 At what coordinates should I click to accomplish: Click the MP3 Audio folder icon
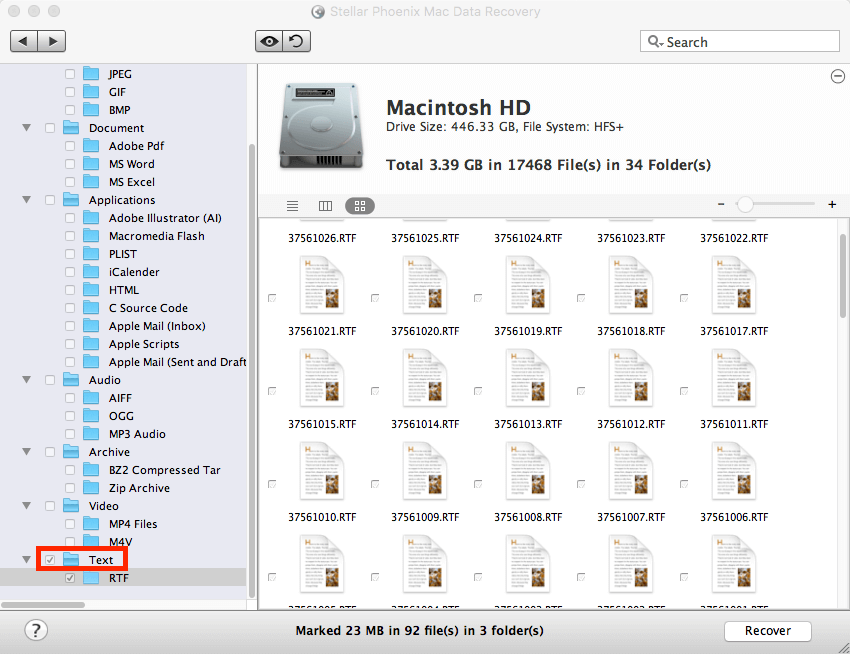pyautogui.click(x=91, y=434)
